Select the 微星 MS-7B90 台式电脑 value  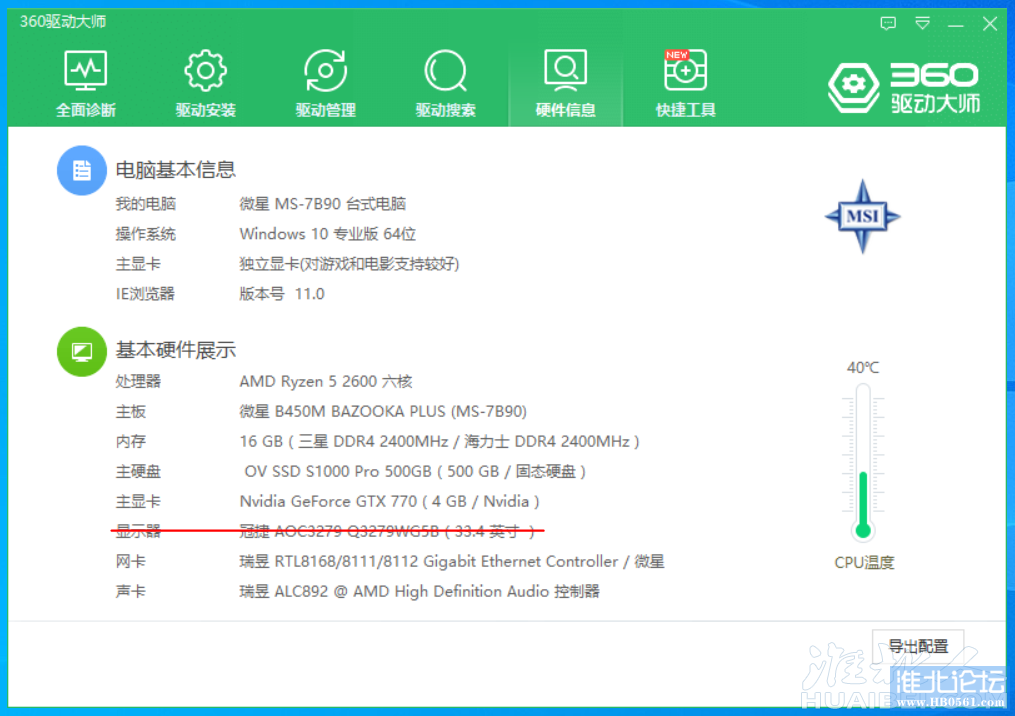pos(322,204)
